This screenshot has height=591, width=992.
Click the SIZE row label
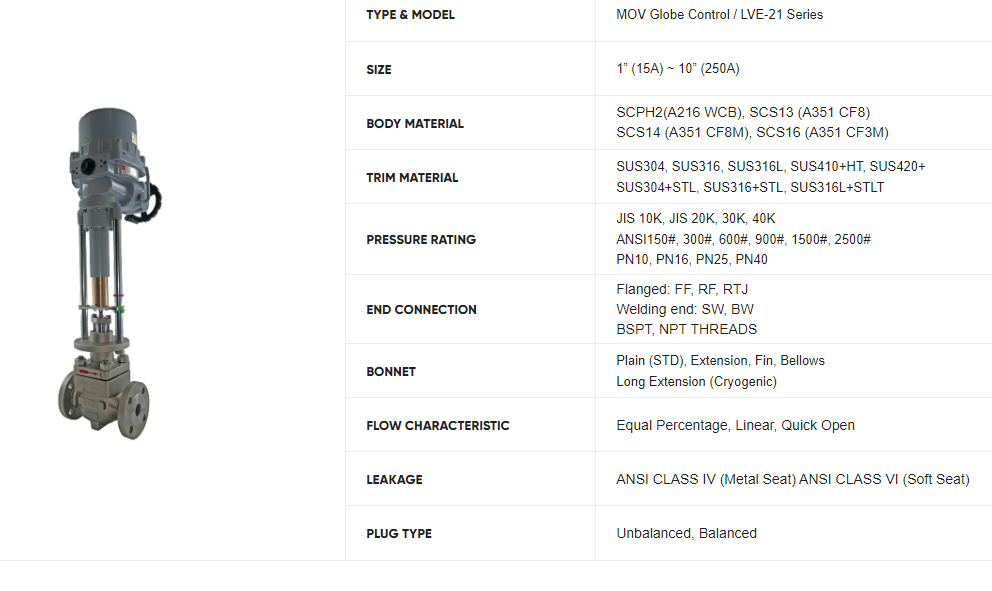[x=379, y=70]
